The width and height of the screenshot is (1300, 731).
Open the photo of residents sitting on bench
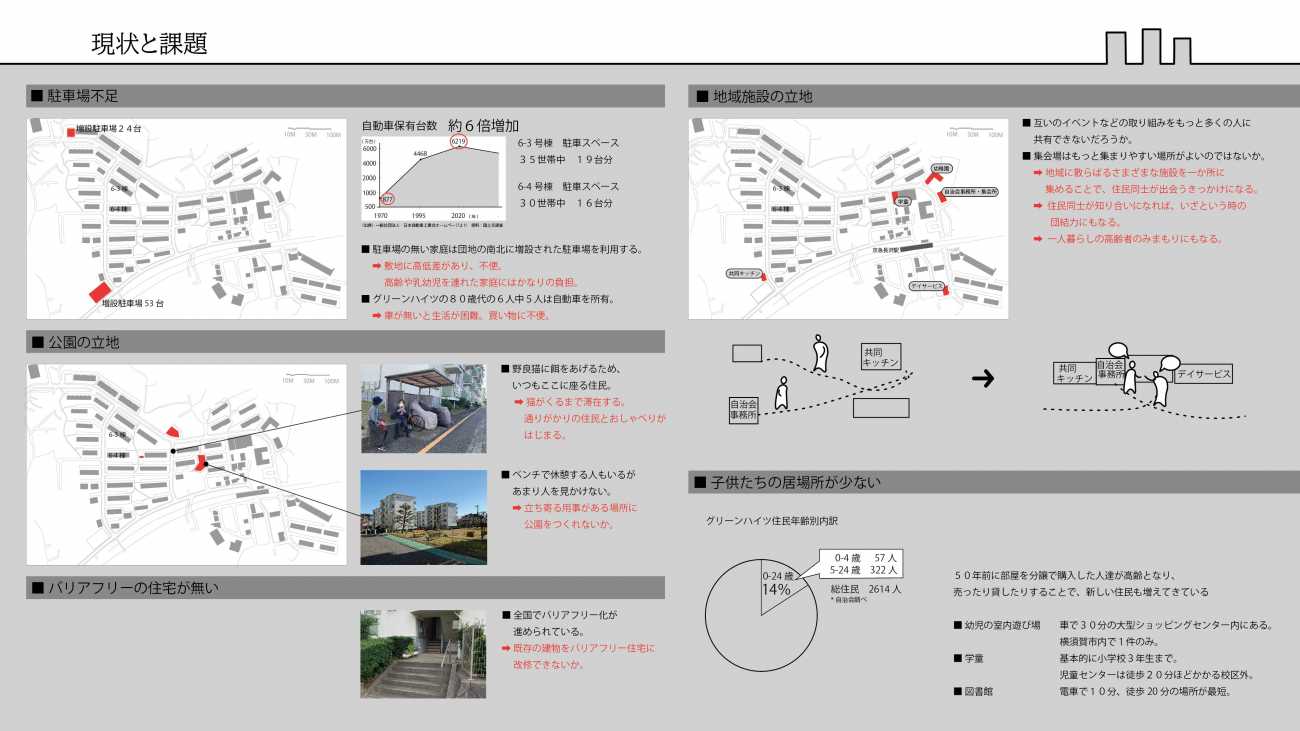click(x=423, y=408)
